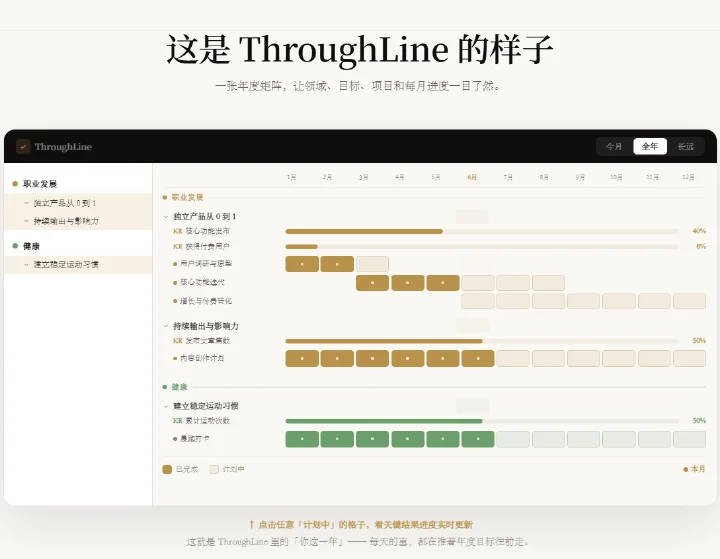Click the green bullet before 晨跑打卡
Screen dimensions: 720x559
coord(175,439)
